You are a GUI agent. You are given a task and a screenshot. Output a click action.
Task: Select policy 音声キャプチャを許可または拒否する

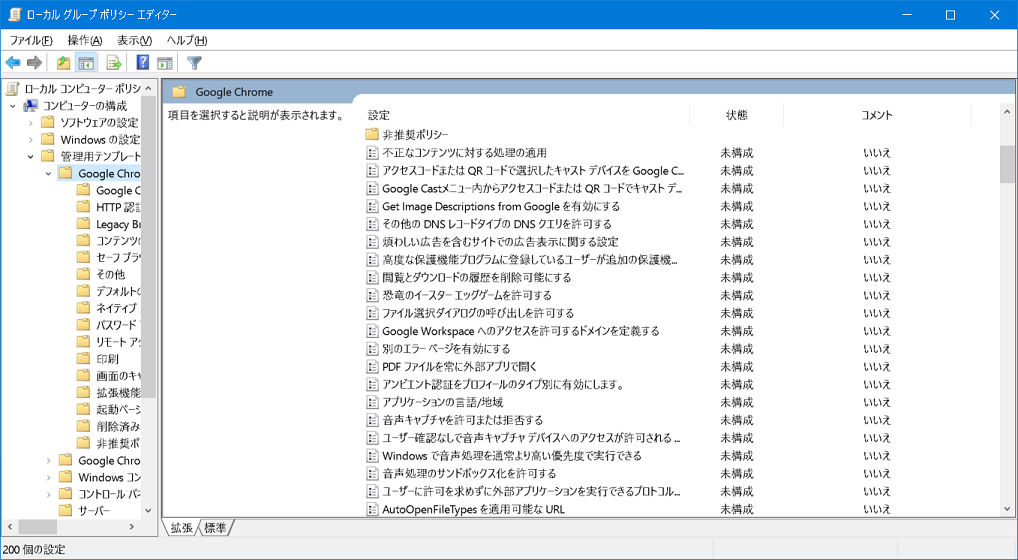click(462, 420)
